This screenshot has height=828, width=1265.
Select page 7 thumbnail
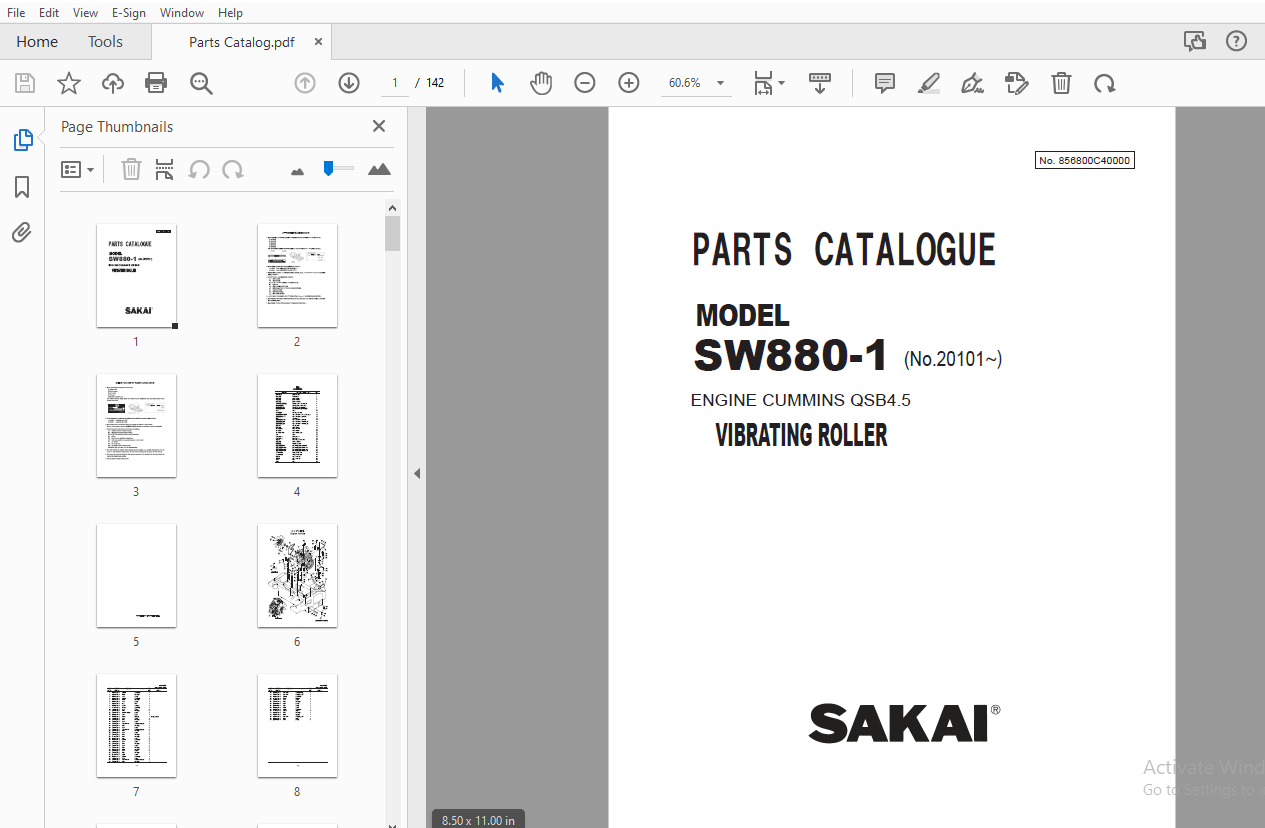pyautogui.click(x=136, y=725)
